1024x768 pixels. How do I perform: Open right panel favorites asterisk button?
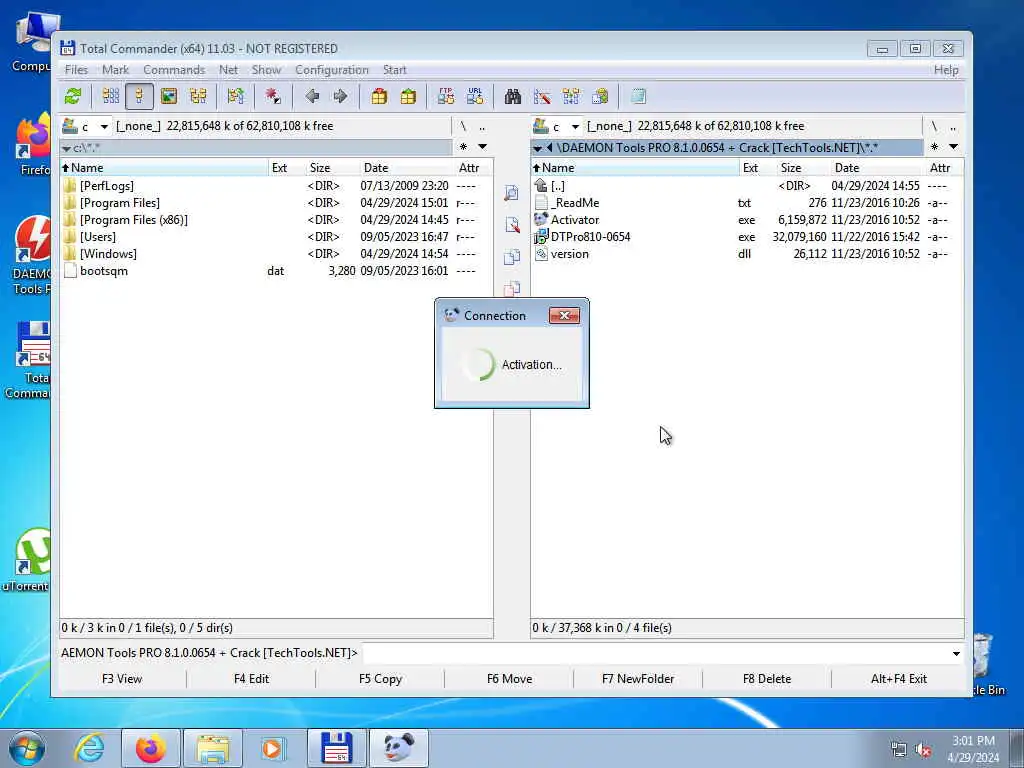pyautogui.click(x=935, y=147)
